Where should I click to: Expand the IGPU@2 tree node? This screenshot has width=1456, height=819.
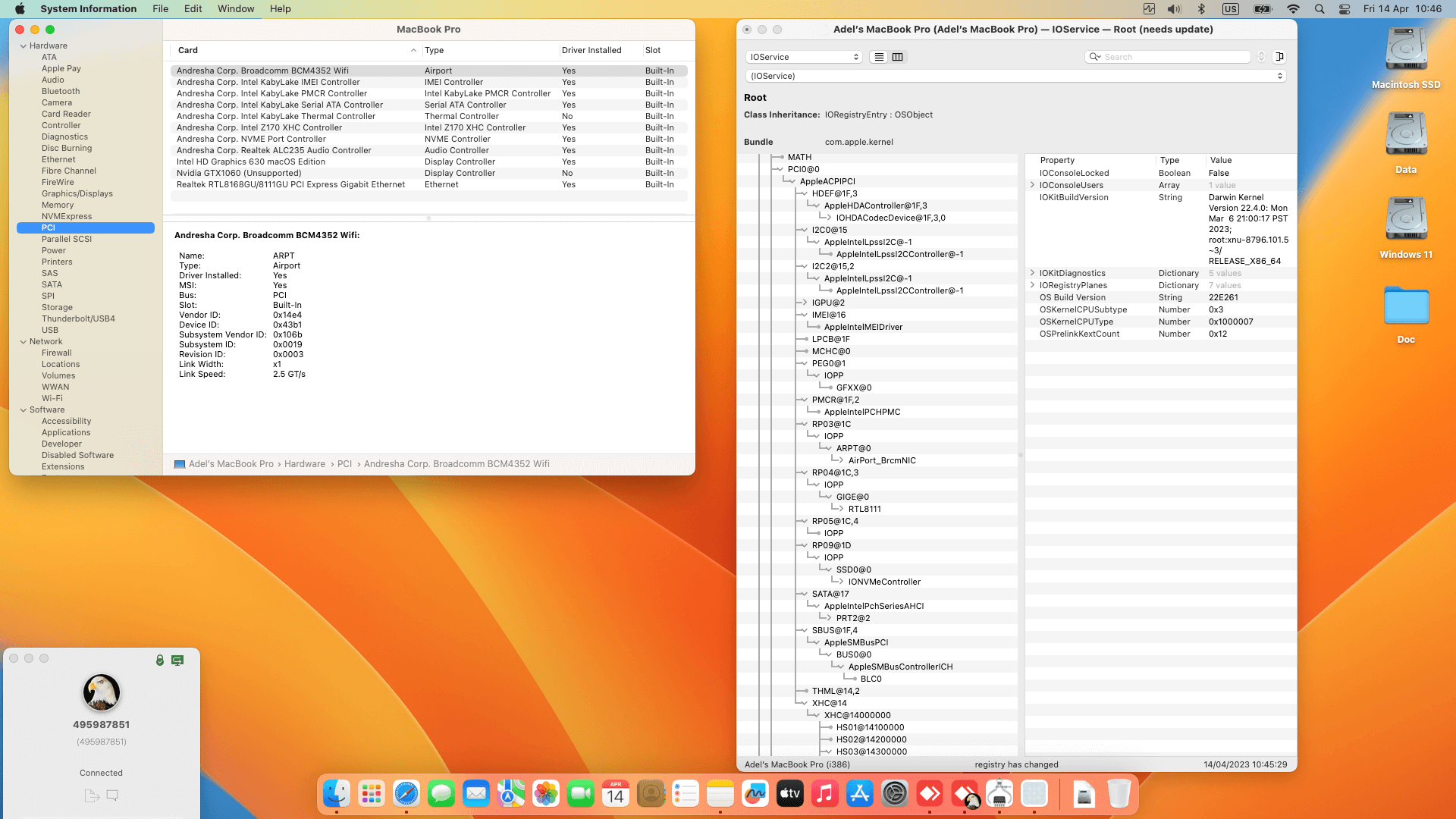pos(805,303)
